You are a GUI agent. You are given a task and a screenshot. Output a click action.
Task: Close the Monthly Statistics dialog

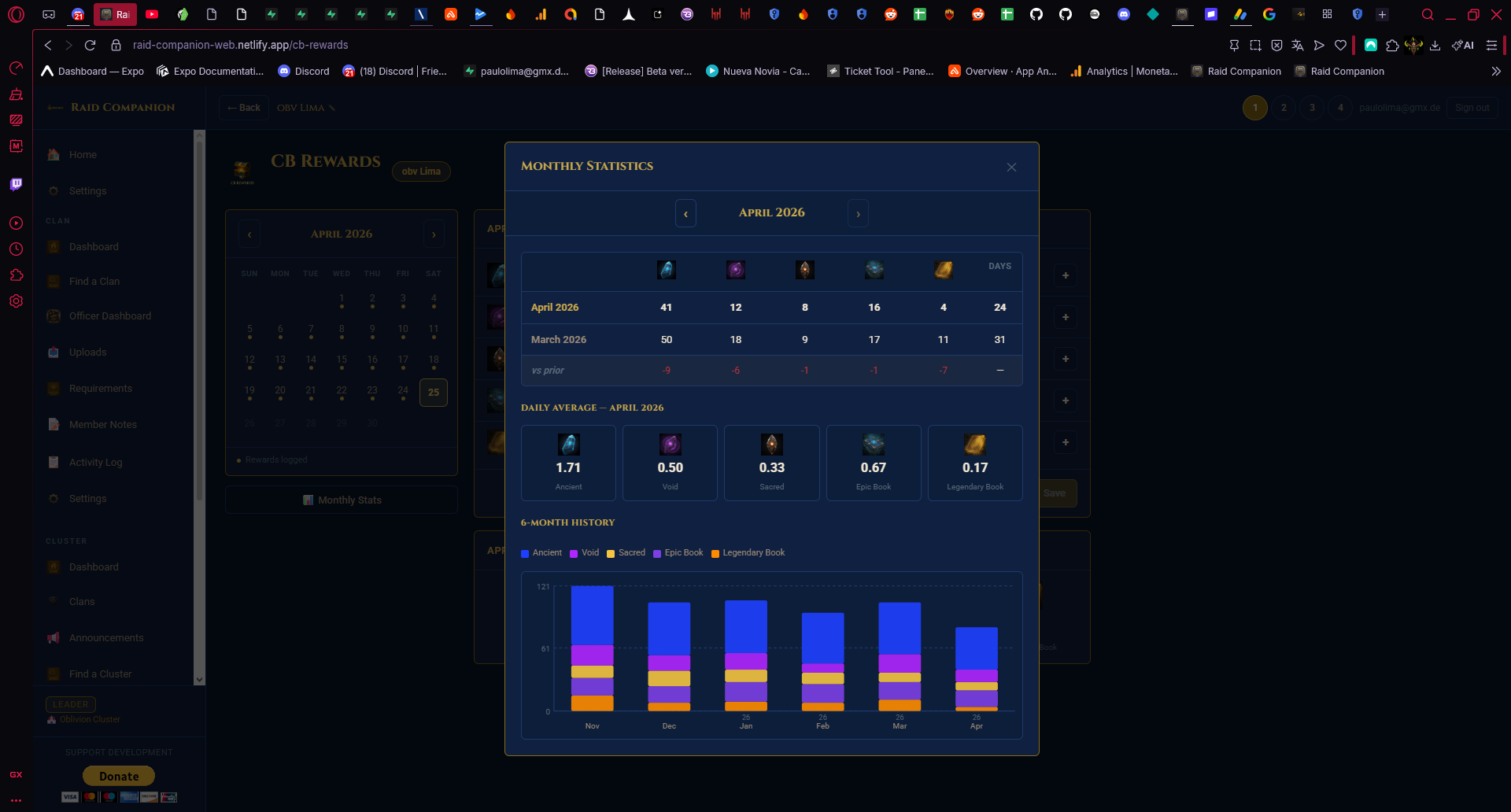(x=1011, y=167)
